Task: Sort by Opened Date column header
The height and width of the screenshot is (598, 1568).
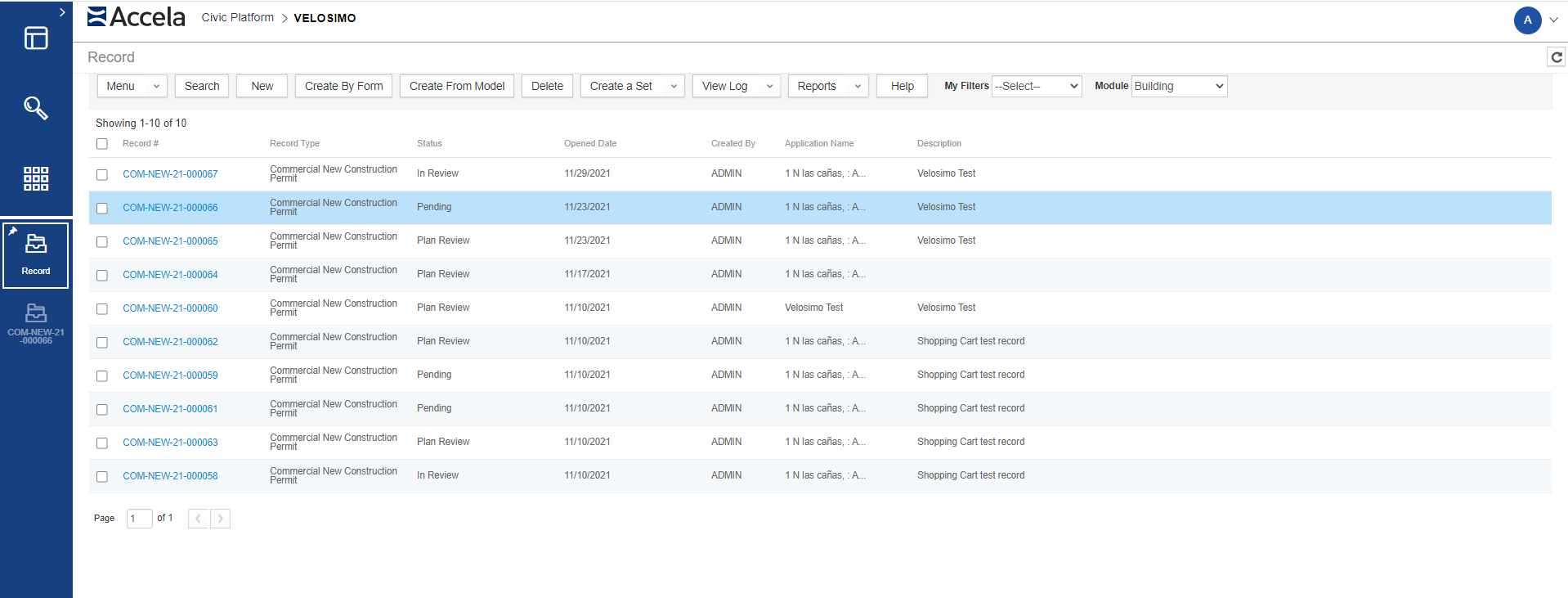Action: point(590,143)
